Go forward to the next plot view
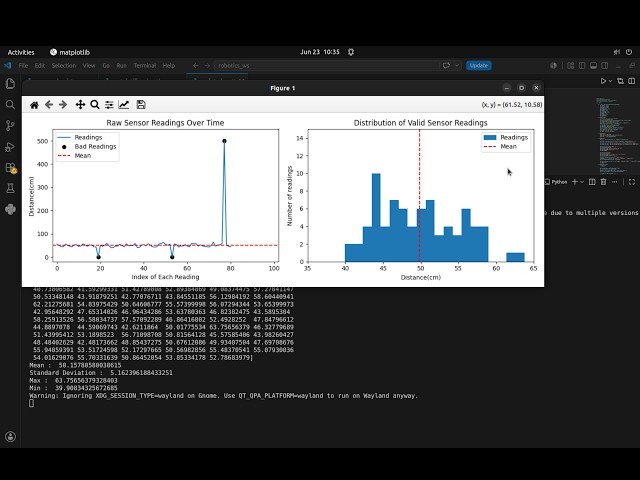 (63, 105)
